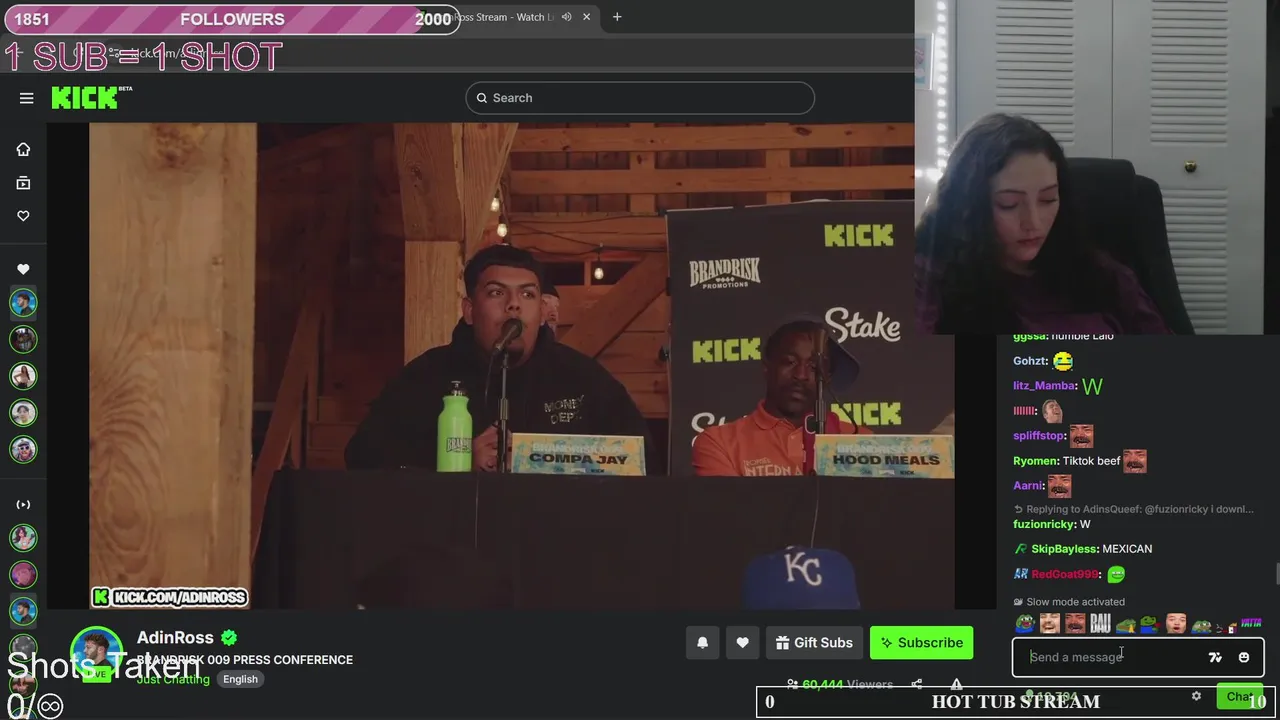Open first recommended channel avatar under broadcast icon
Image resolution: width=1280 pixels, height=720 pixels.
pyautogui.click(x=23, y=538)
